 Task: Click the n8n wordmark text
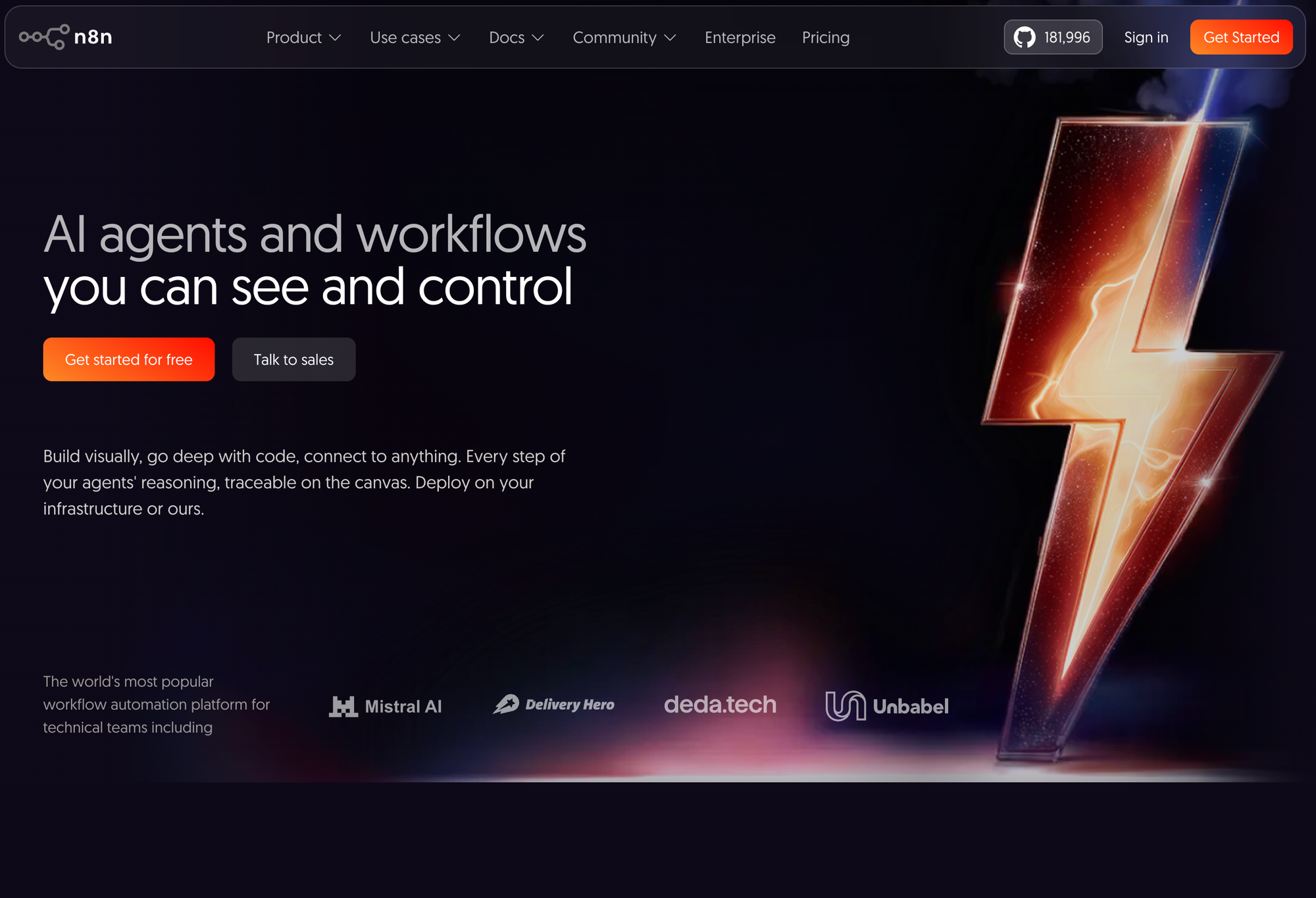tap(93, 37)
